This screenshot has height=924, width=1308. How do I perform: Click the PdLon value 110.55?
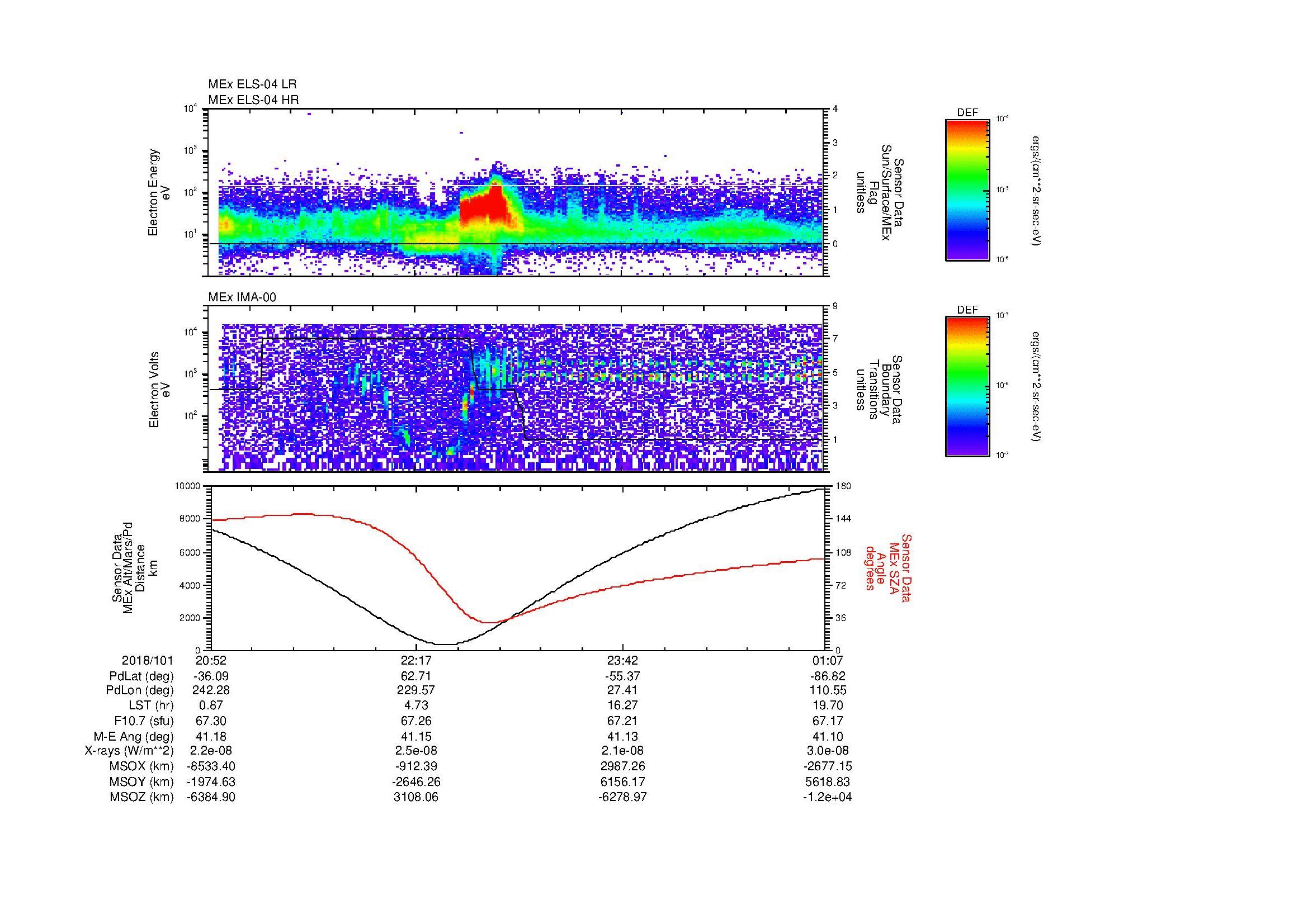(x=829, y=690)
